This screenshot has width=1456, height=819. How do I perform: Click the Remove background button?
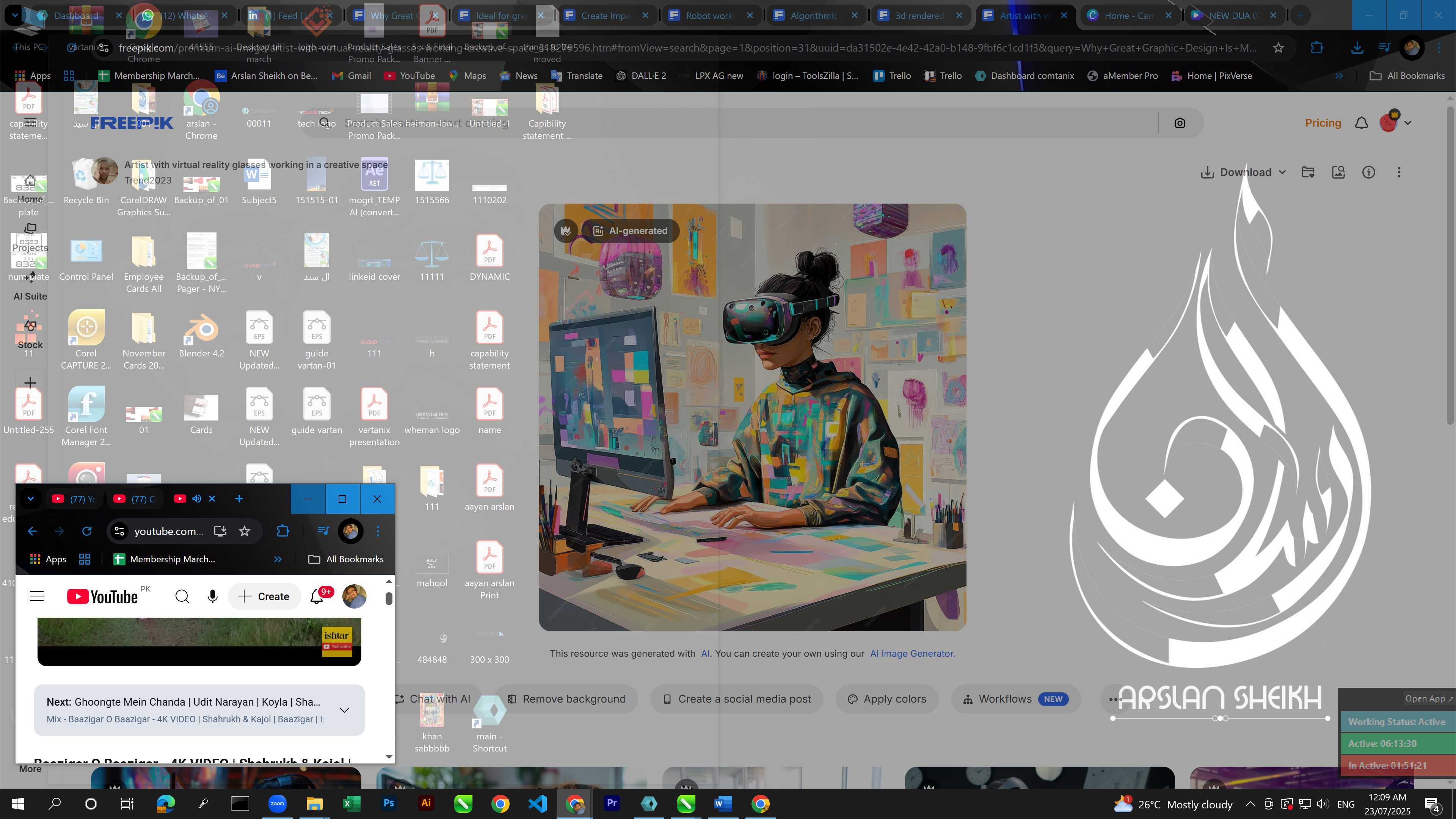click(566, 699)
